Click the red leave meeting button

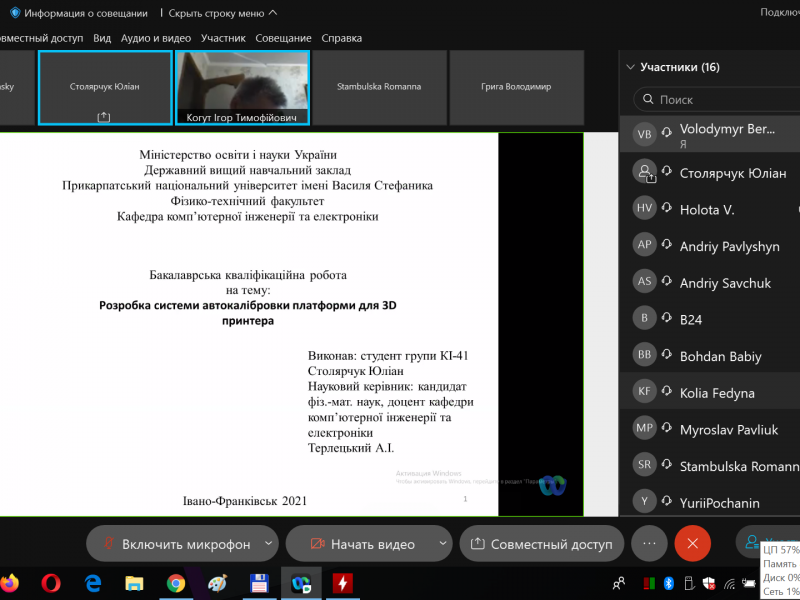692,543
